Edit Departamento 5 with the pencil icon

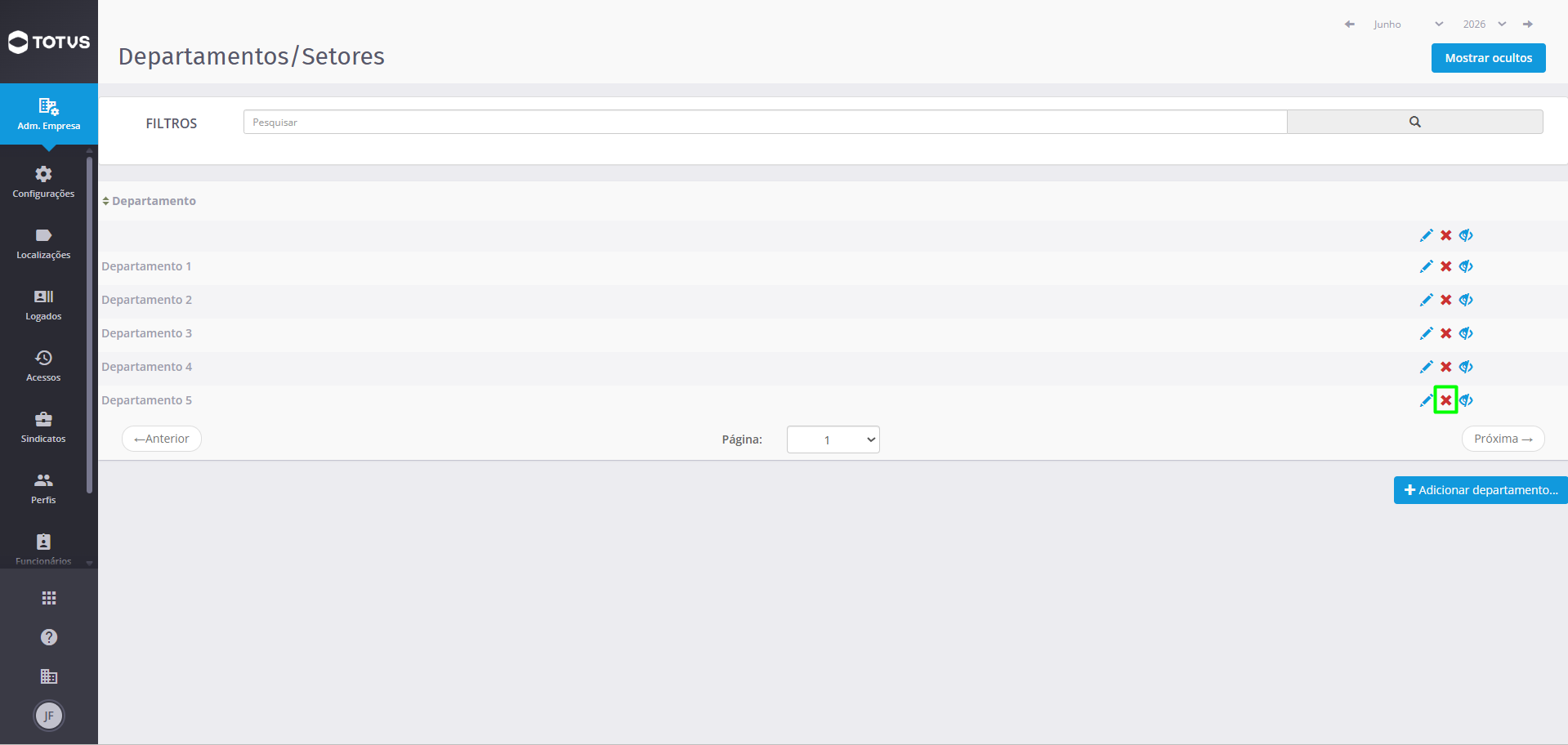click(x=1426, y=400)
